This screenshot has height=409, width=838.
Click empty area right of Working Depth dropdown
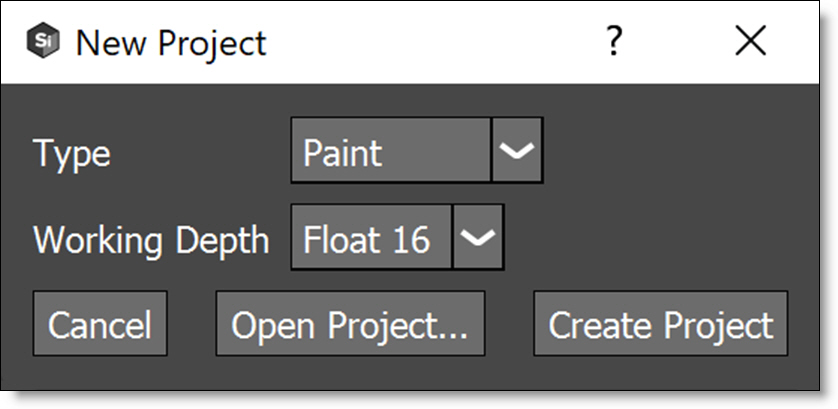tap(650, 238)
